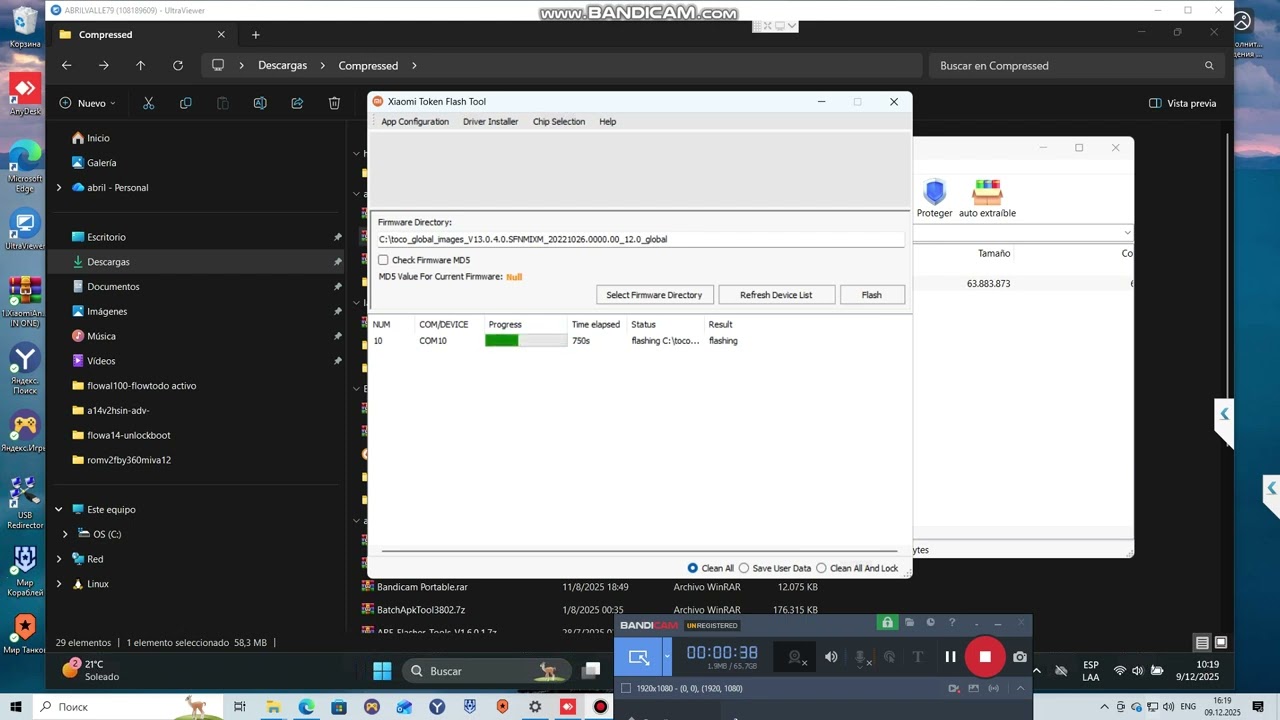Share the selected file from Explorer toolbar
Viewport: 1280px width, 720px height.
(x=297, y=103)
